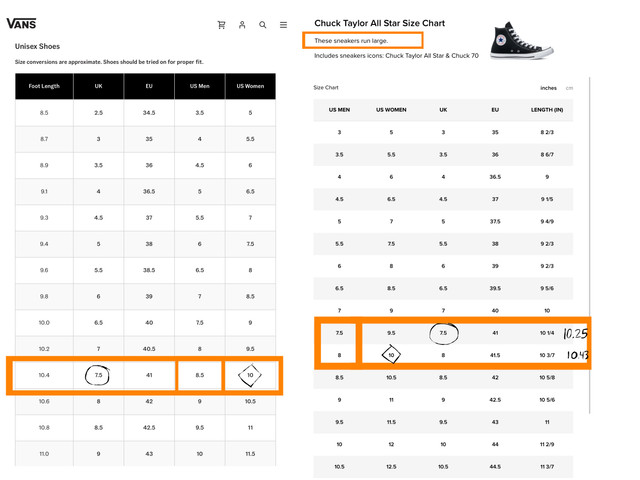
Task: Select the 9.1 foot length cell
Action: 44,191
